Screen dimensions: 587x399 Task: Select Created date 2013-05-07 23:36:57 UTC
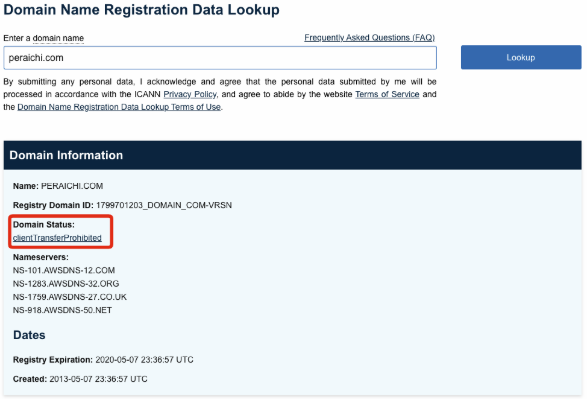point(98,379)
